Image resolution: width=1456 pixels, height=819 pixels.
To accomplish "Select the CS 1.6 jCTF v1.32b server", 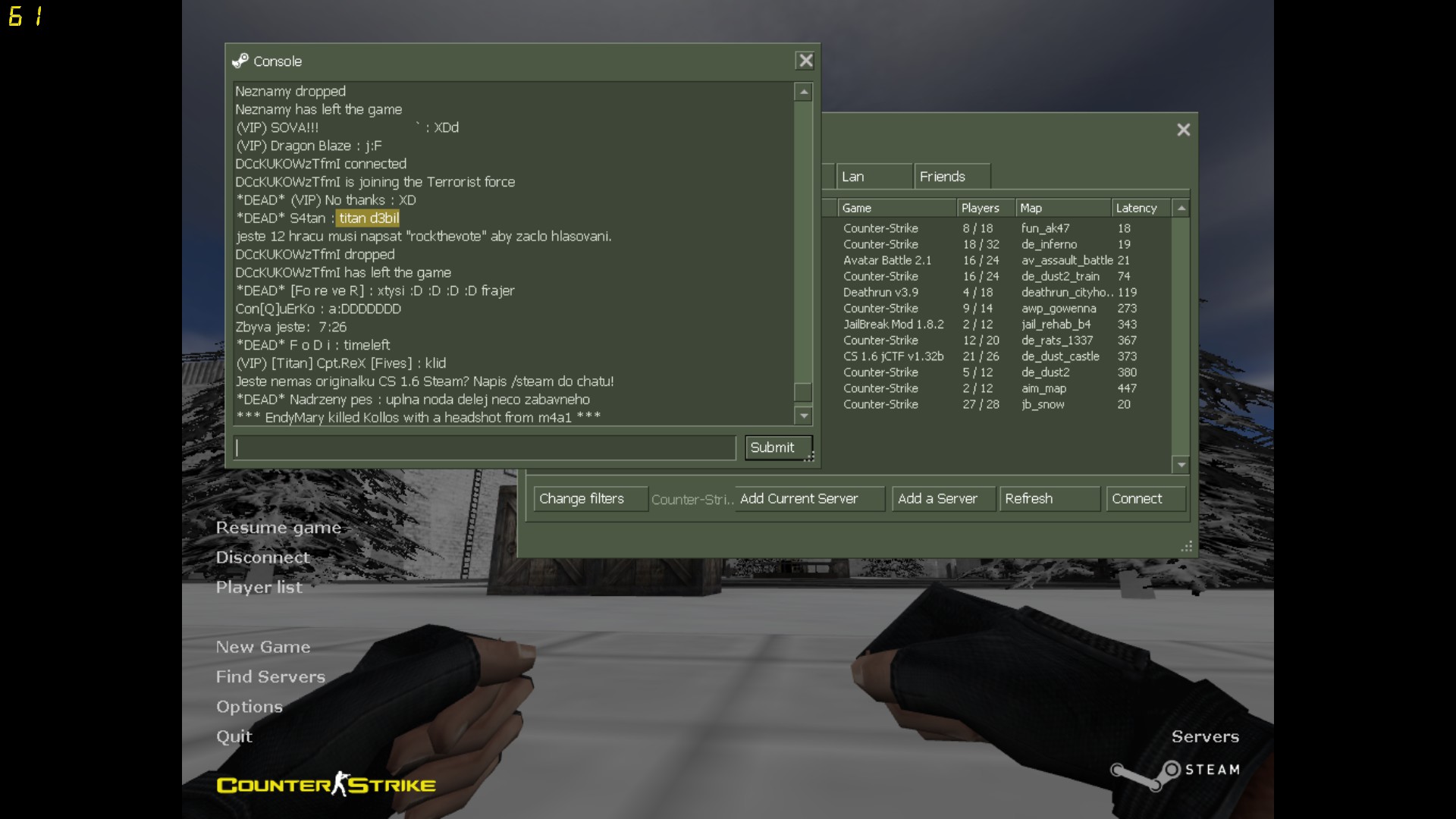I will click(x=996, y=356).
